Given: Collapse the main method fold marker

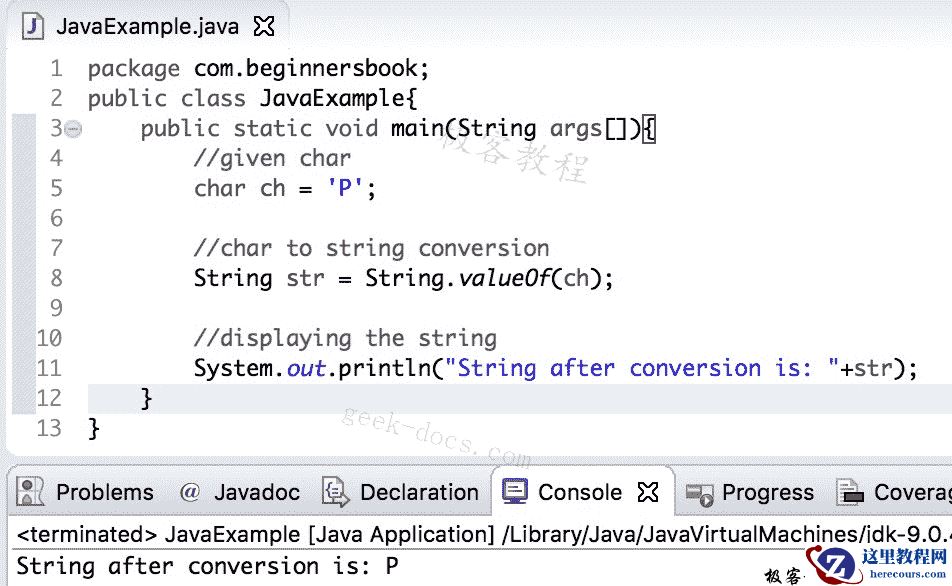Looking at the screenshot, I should (71, 128).
